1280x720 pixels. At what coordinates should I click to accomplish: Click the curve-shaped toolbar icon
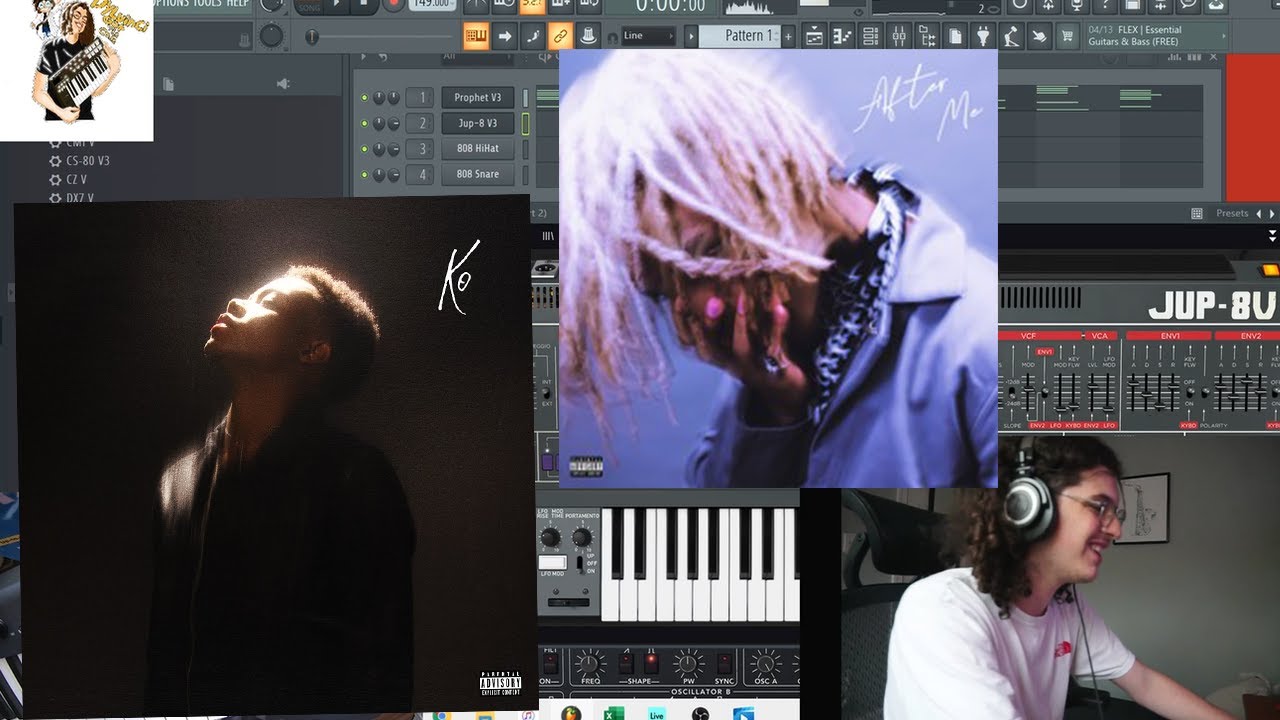point(532,36)
